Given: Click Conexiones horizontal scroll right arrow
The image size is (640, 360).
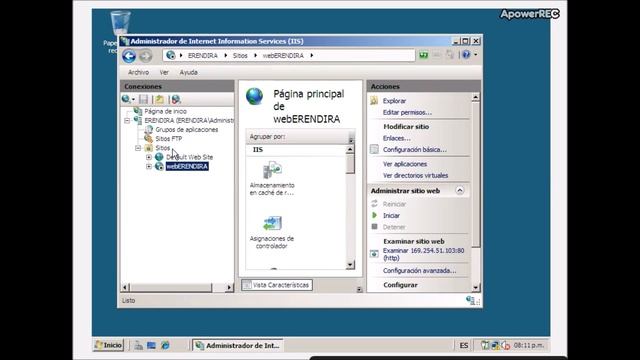Looking at the screenshot, I should click(x=229, y=287).
